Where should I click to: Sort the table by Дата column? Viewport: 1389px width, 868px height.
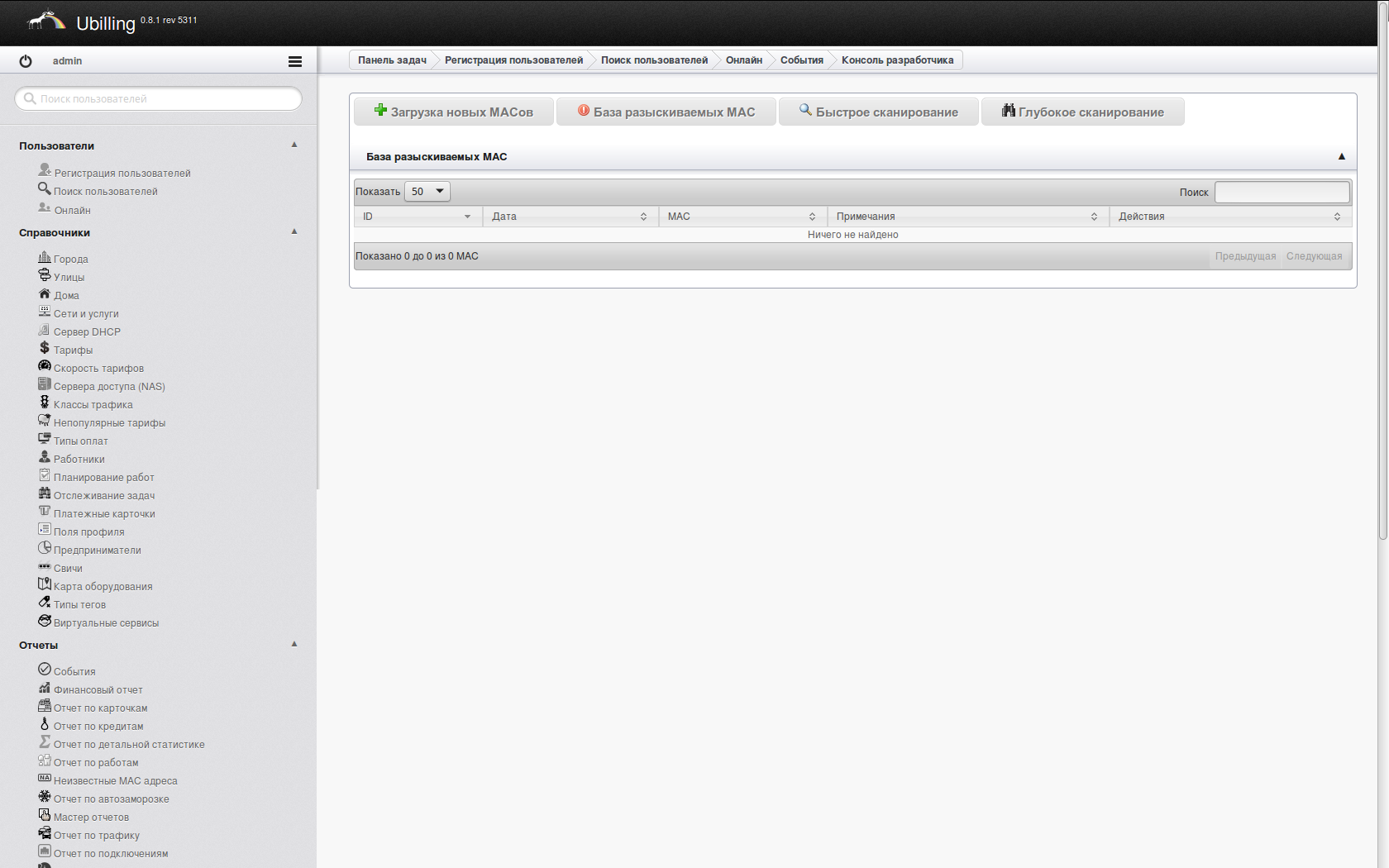point(570,217)
